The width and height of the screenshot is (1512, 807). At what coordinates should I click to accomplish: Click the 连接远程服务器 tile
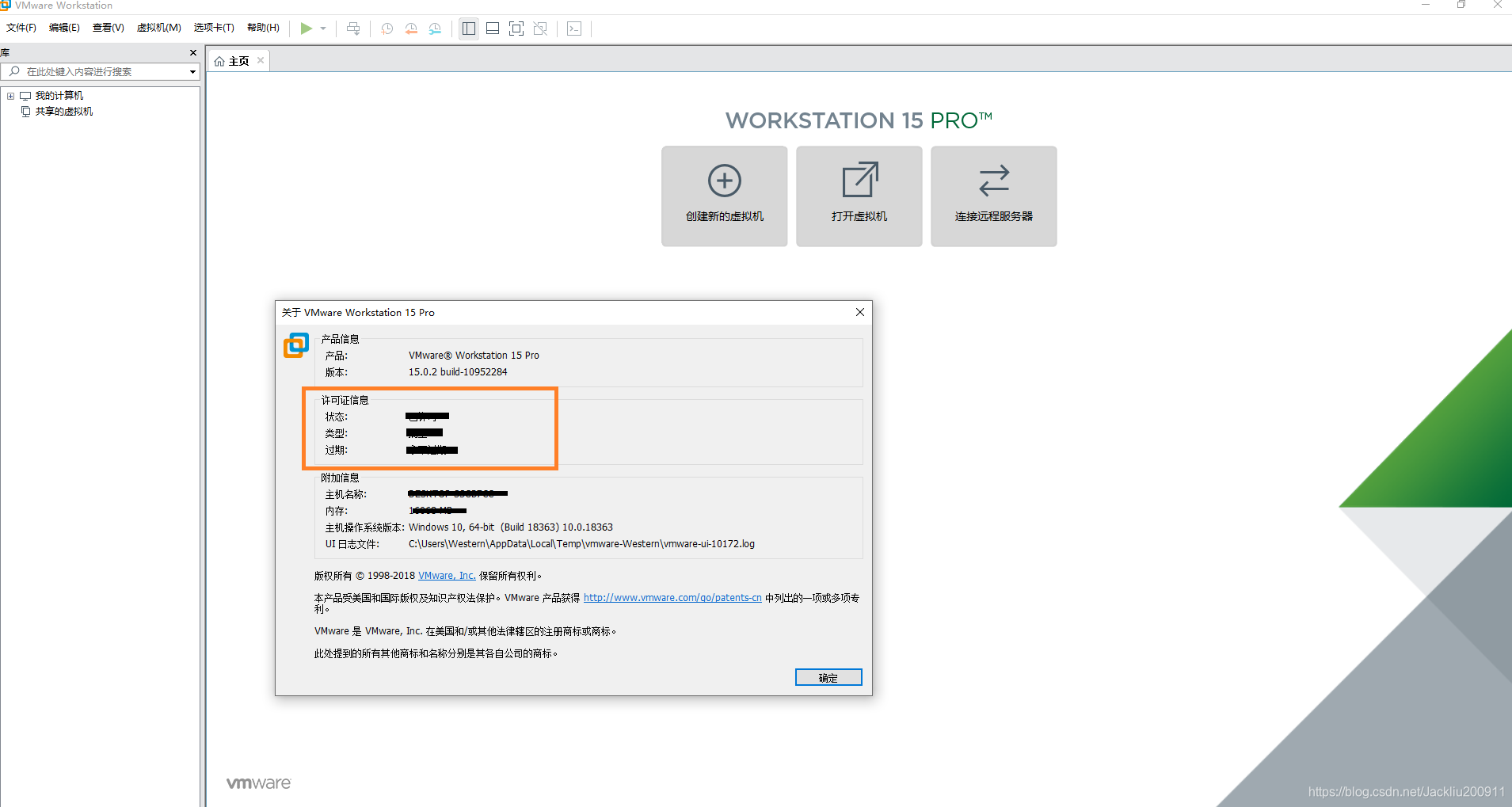[x=994, y=196]
